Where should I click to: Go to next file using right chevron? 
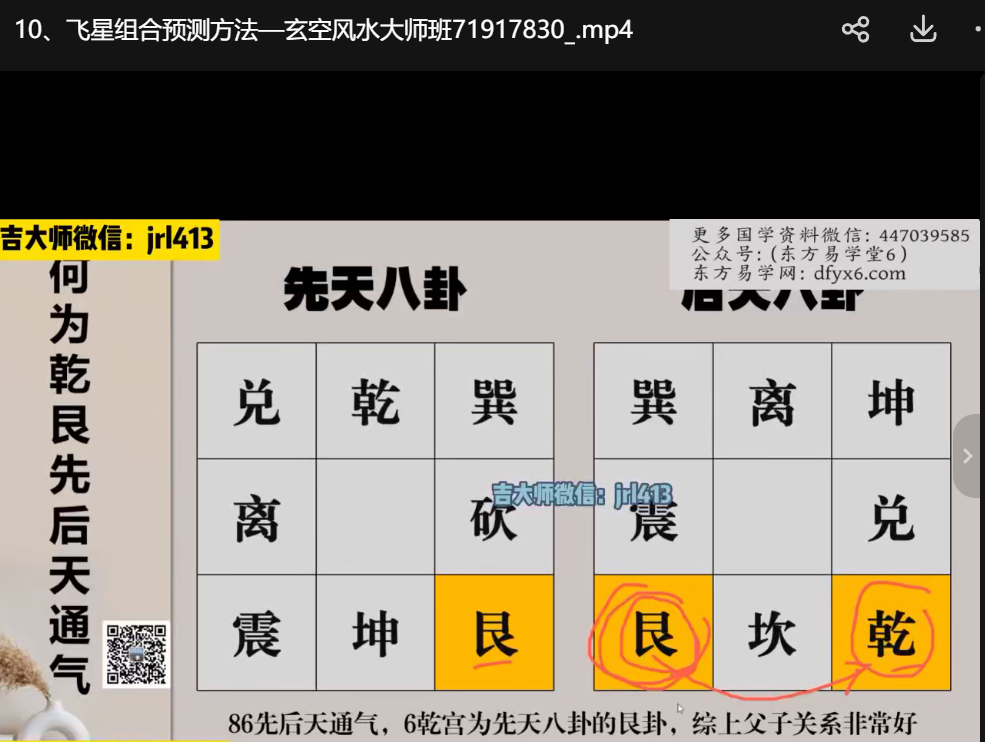click(x=967, y=456)
